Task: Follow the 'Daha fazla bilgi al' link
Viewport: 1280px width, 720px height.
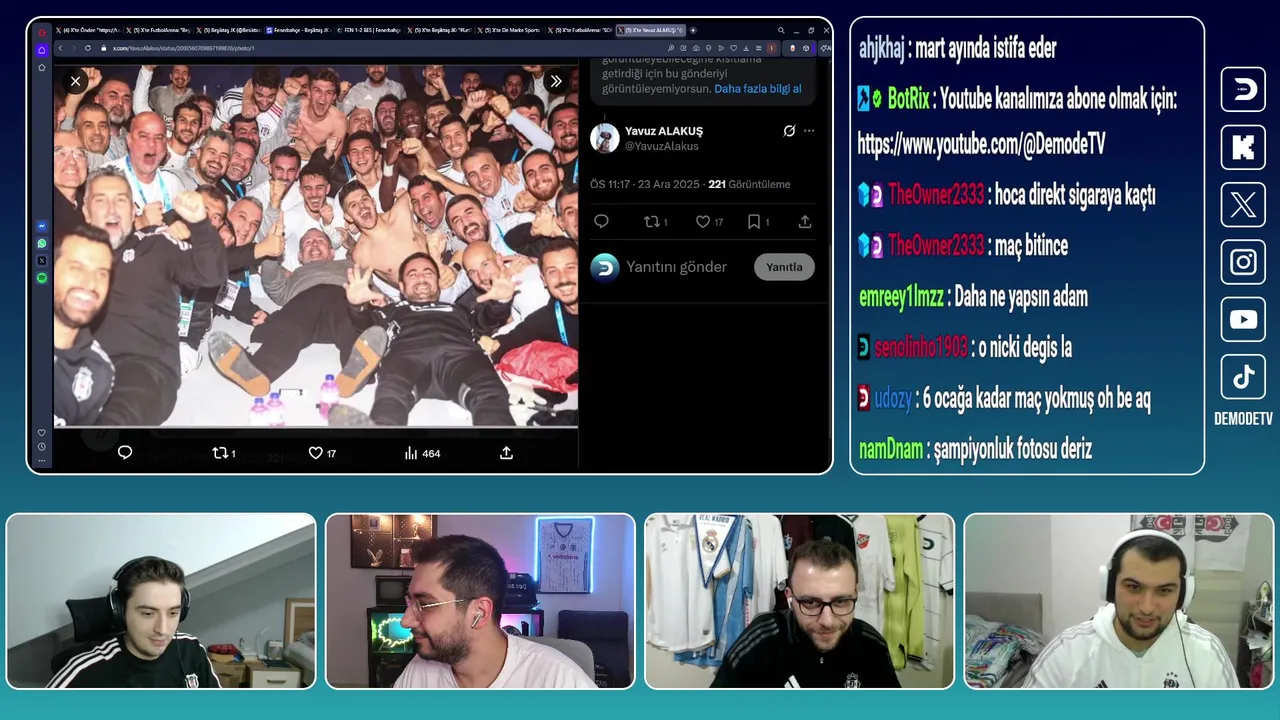Action: point(758,89)
